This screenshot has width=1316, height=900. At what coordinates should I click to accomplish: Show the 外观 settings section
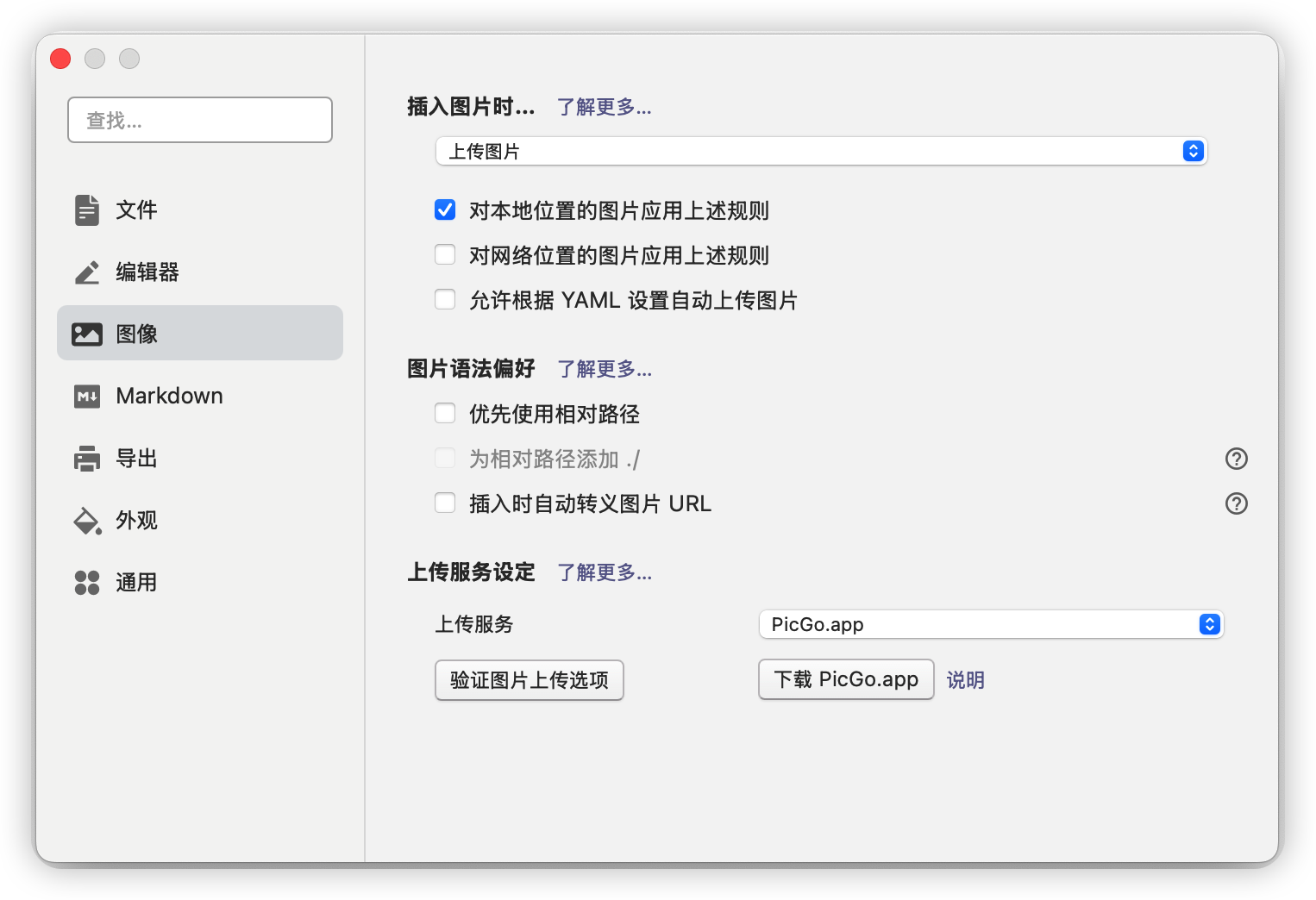[200, 520]
